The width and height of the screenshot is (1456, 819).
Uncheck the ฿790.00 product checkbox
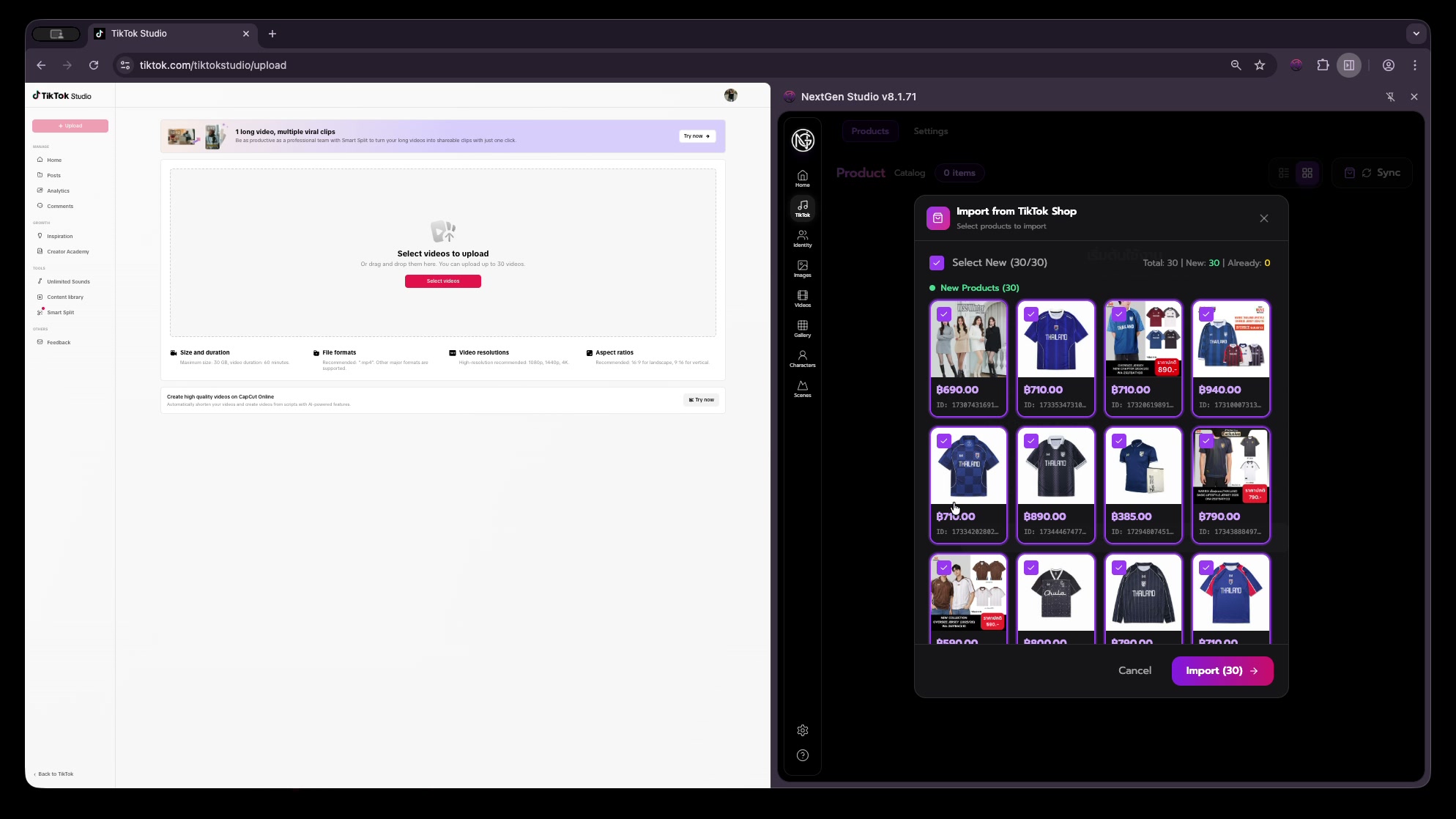[1206, 441]
